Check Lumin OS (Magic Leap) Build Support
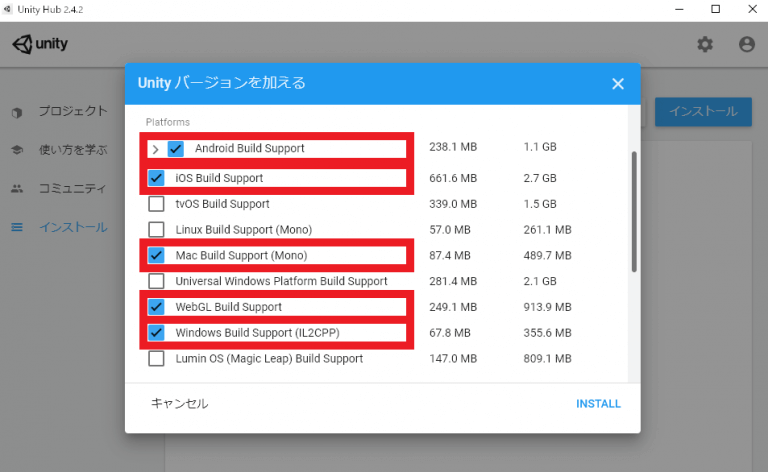This screenshot has height=472, width=768. coord(156,358)
